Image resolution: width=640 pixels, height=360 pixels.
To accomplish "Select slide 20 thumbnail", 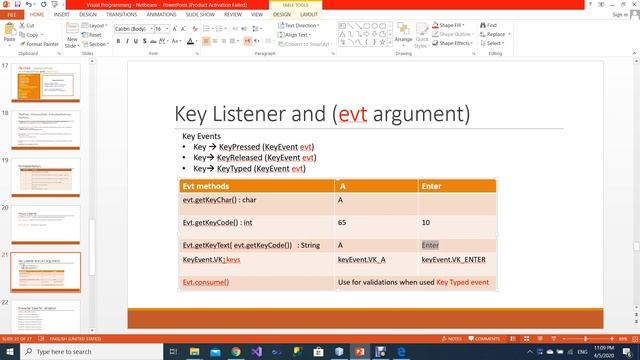I will 46,224.
